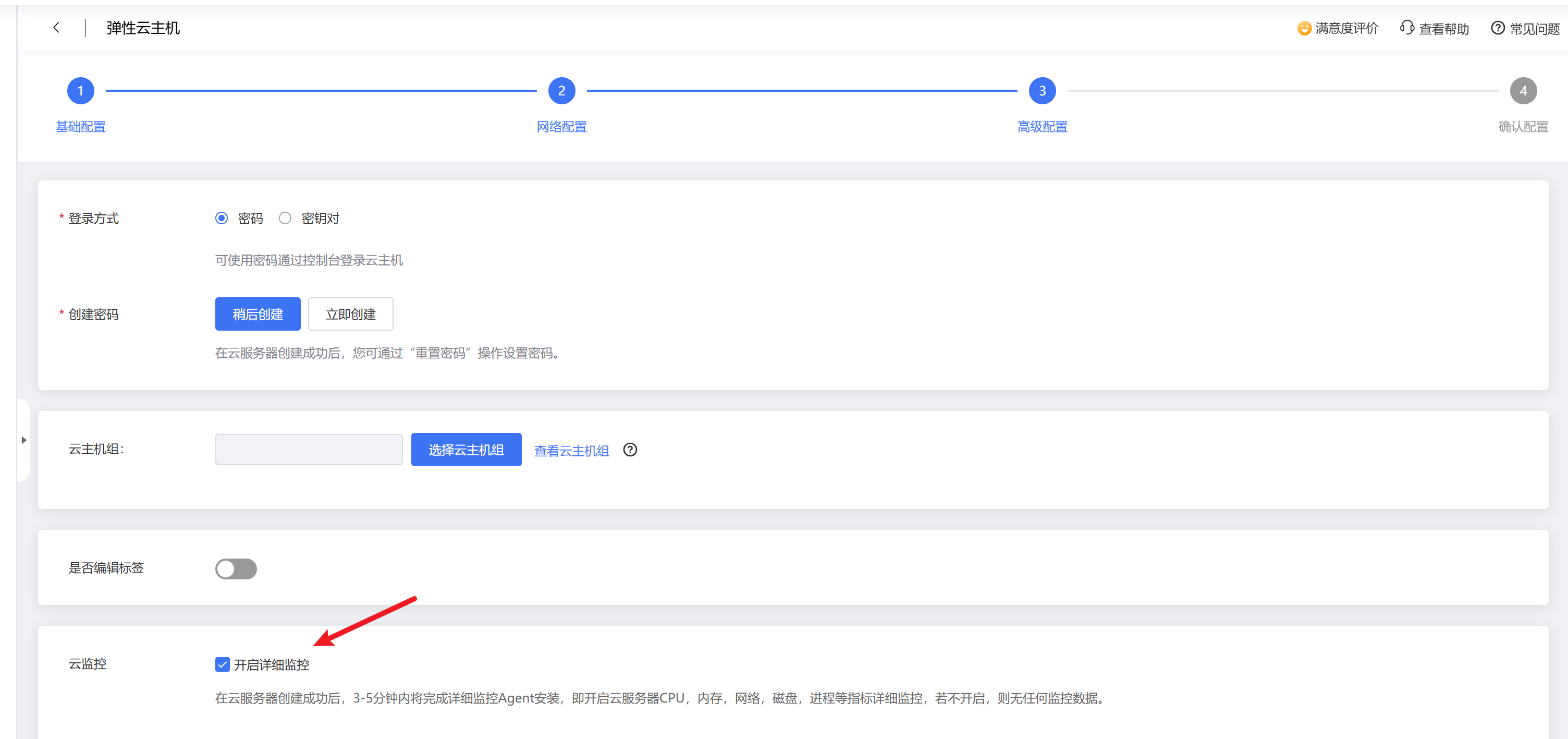
Task: Click the back arrow beside 弹性云主机
Action: pyautogui.click(x=57, y=28)
